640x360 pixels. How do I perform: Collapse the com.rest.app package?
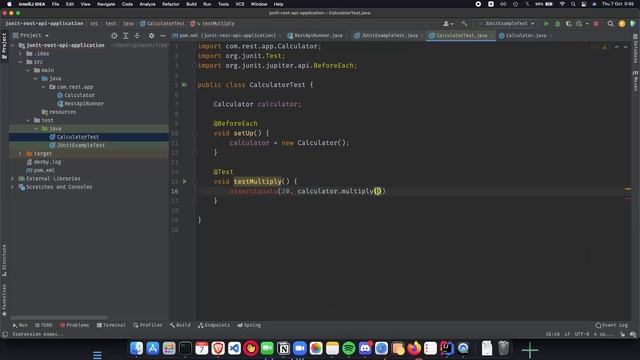44,87
